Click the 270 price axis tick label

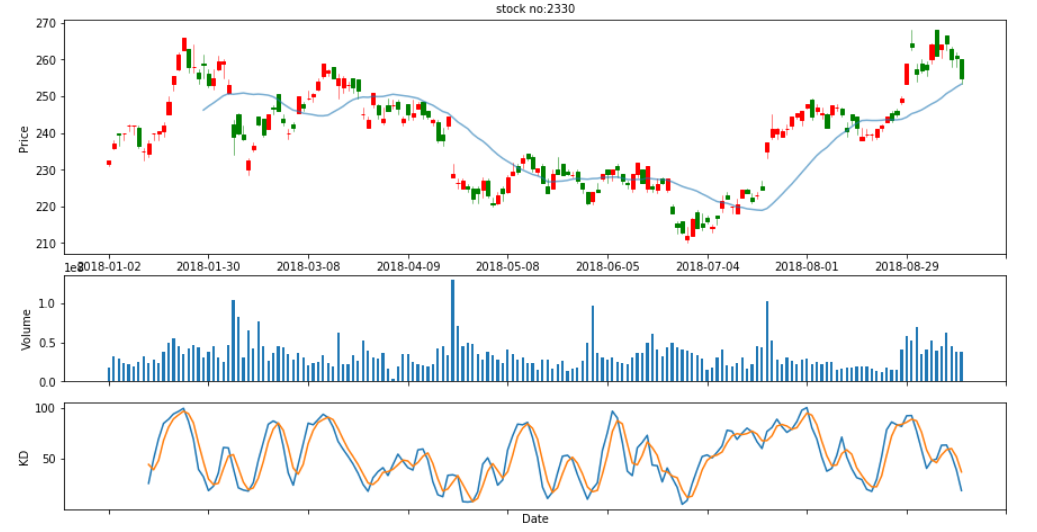[x=48, y=23]
